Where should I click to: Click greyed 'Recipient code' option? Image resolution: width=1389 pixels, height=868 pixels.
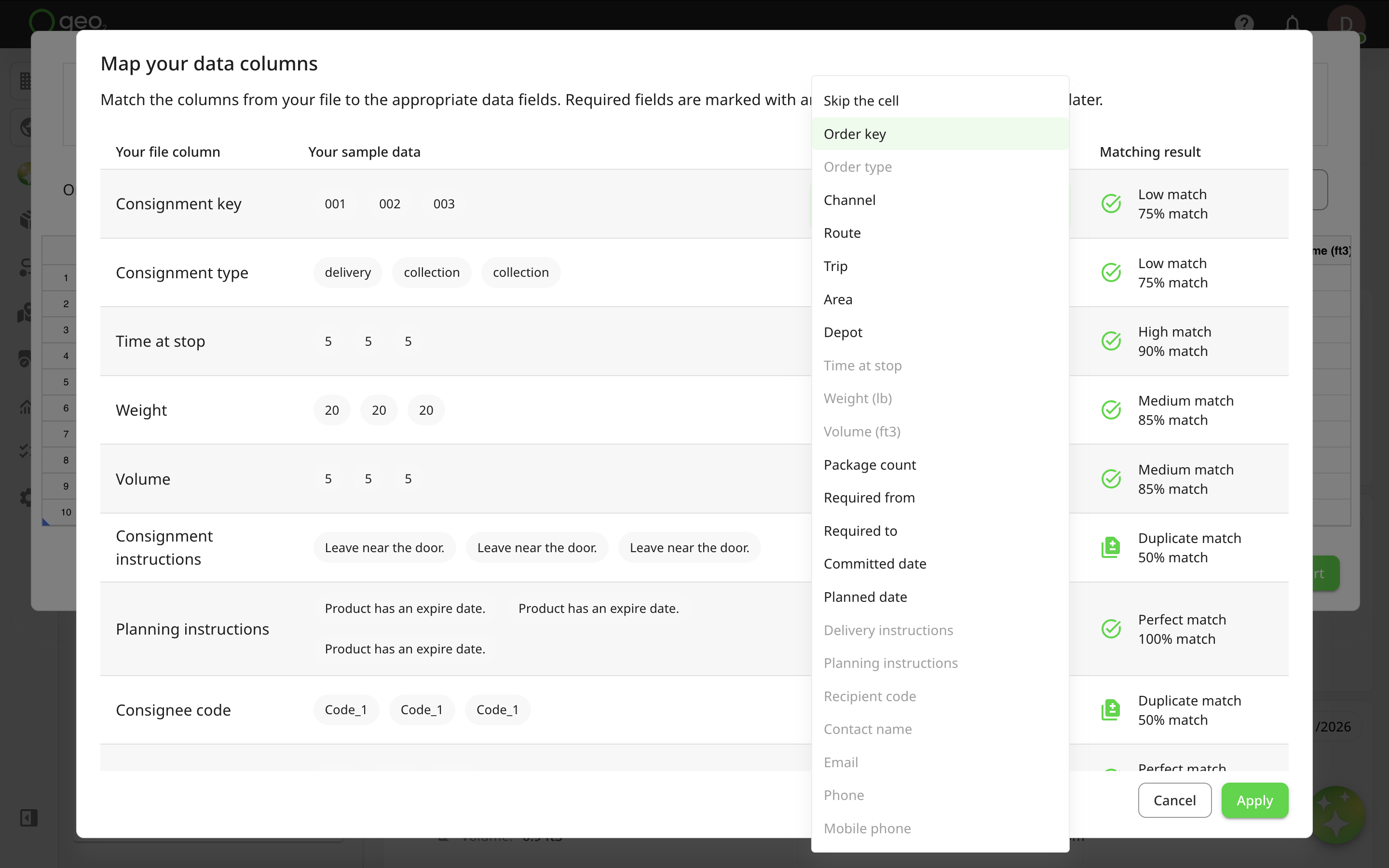940,696
